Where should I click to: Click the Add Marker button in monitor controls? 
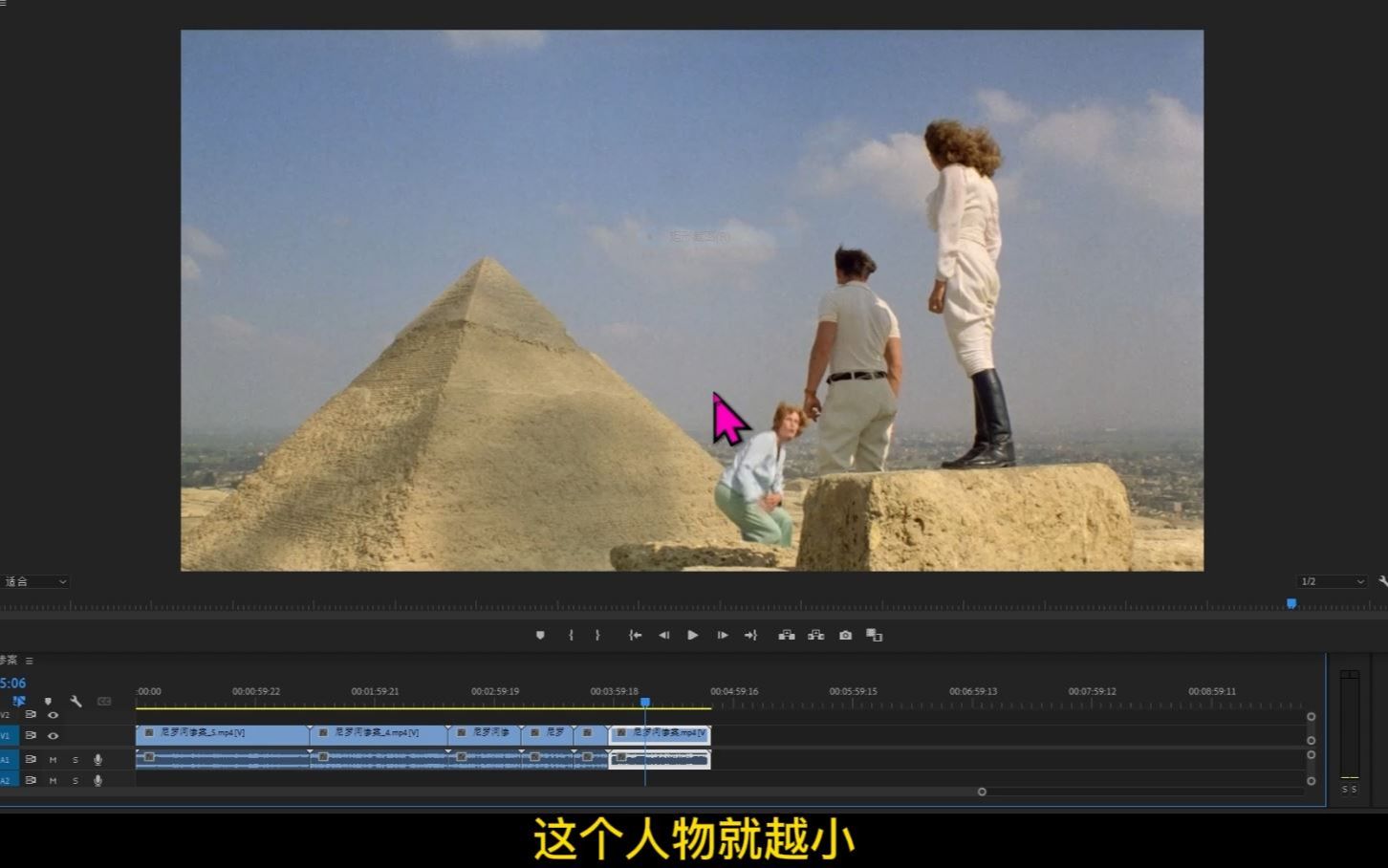coord(540,635)
